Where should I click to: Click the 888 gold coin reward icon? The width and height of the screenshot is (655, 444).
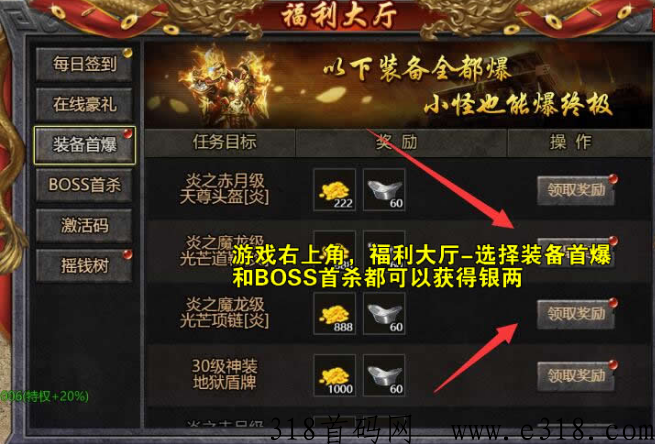(x=335, y=313)
